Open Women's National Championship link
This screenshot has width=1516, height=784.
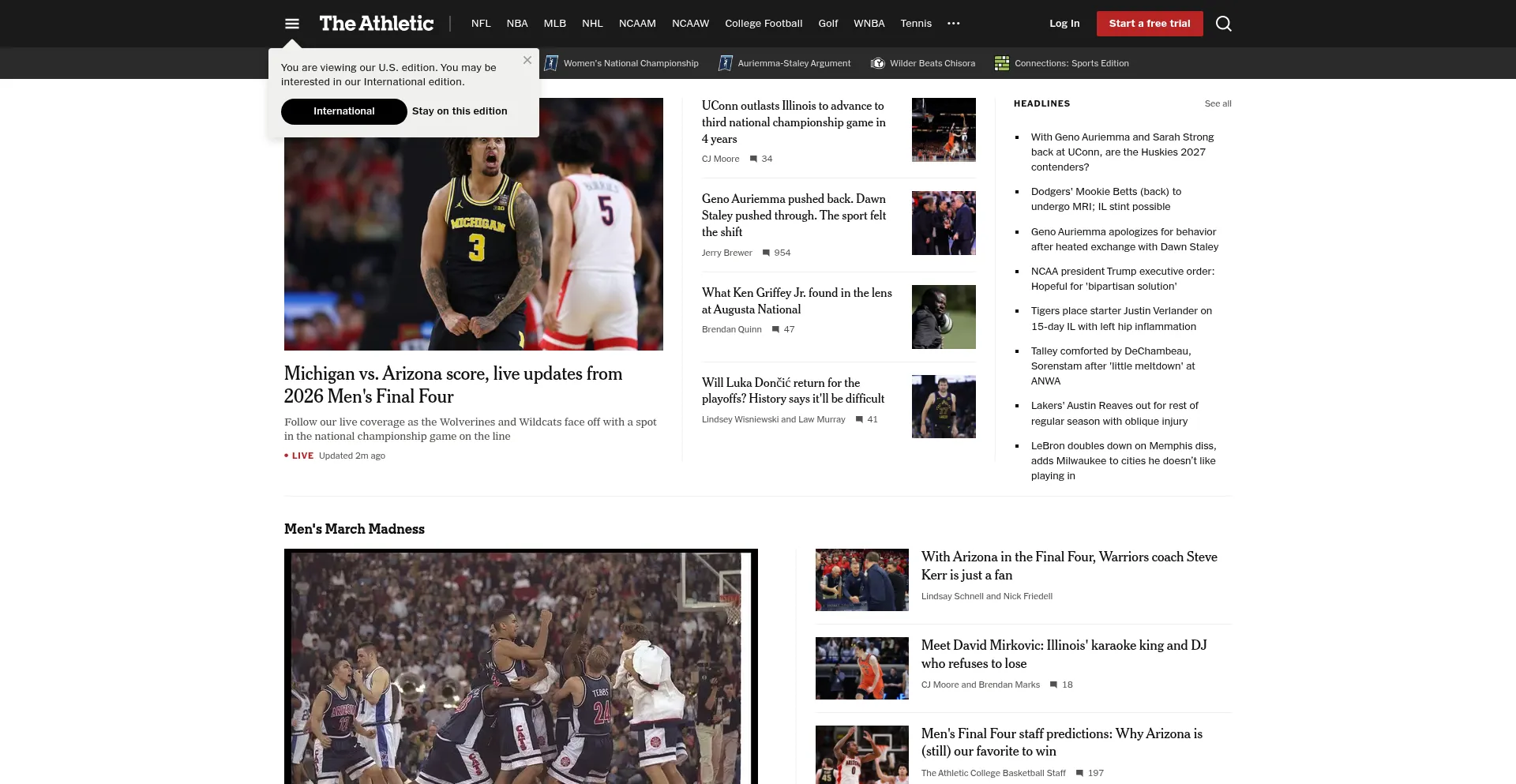click(x=631, y=63)
